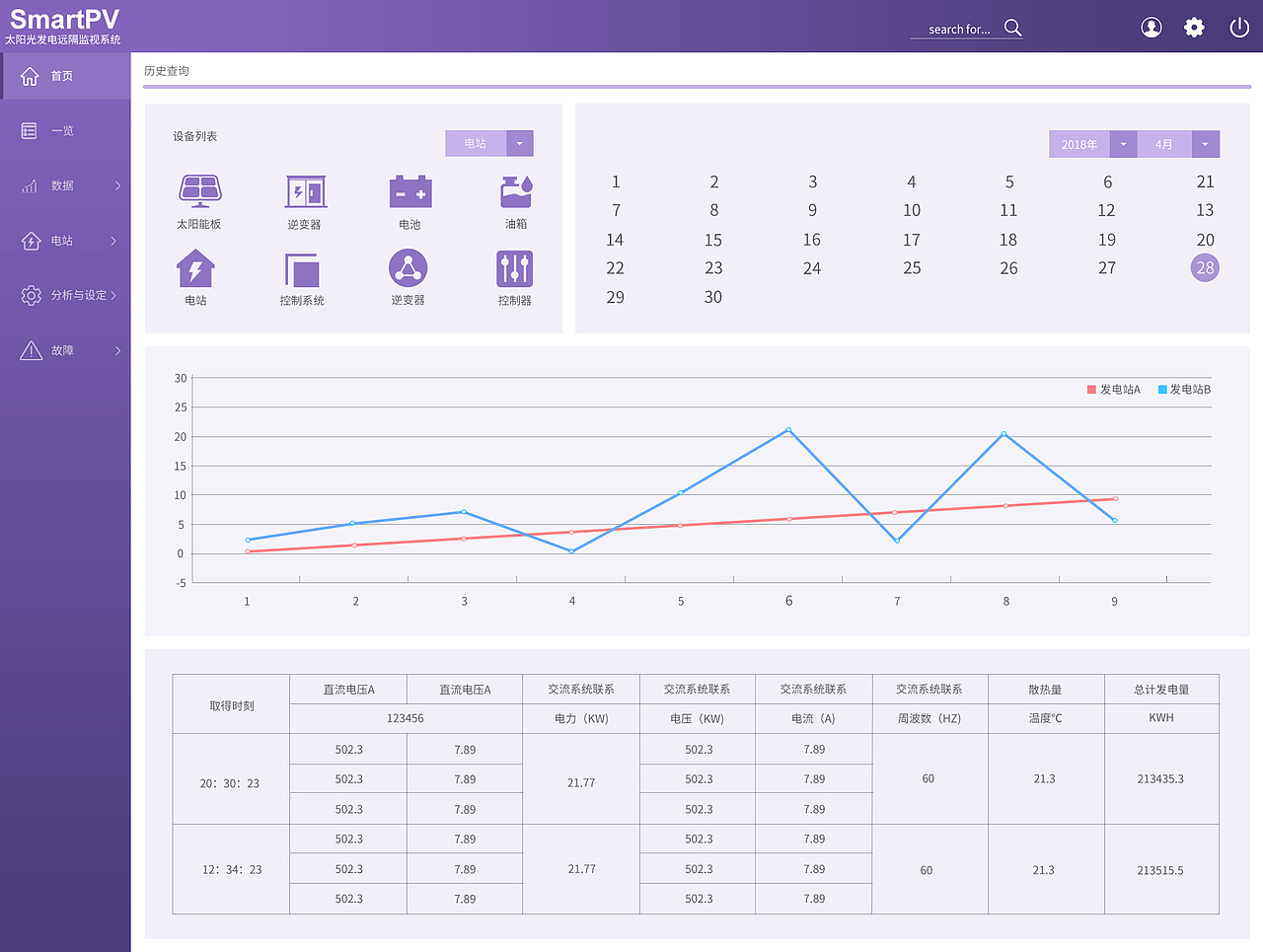Screen dimensions: 1263x952
Task: Toggle the 发电站B legend entry
Action: (1185, 390)
